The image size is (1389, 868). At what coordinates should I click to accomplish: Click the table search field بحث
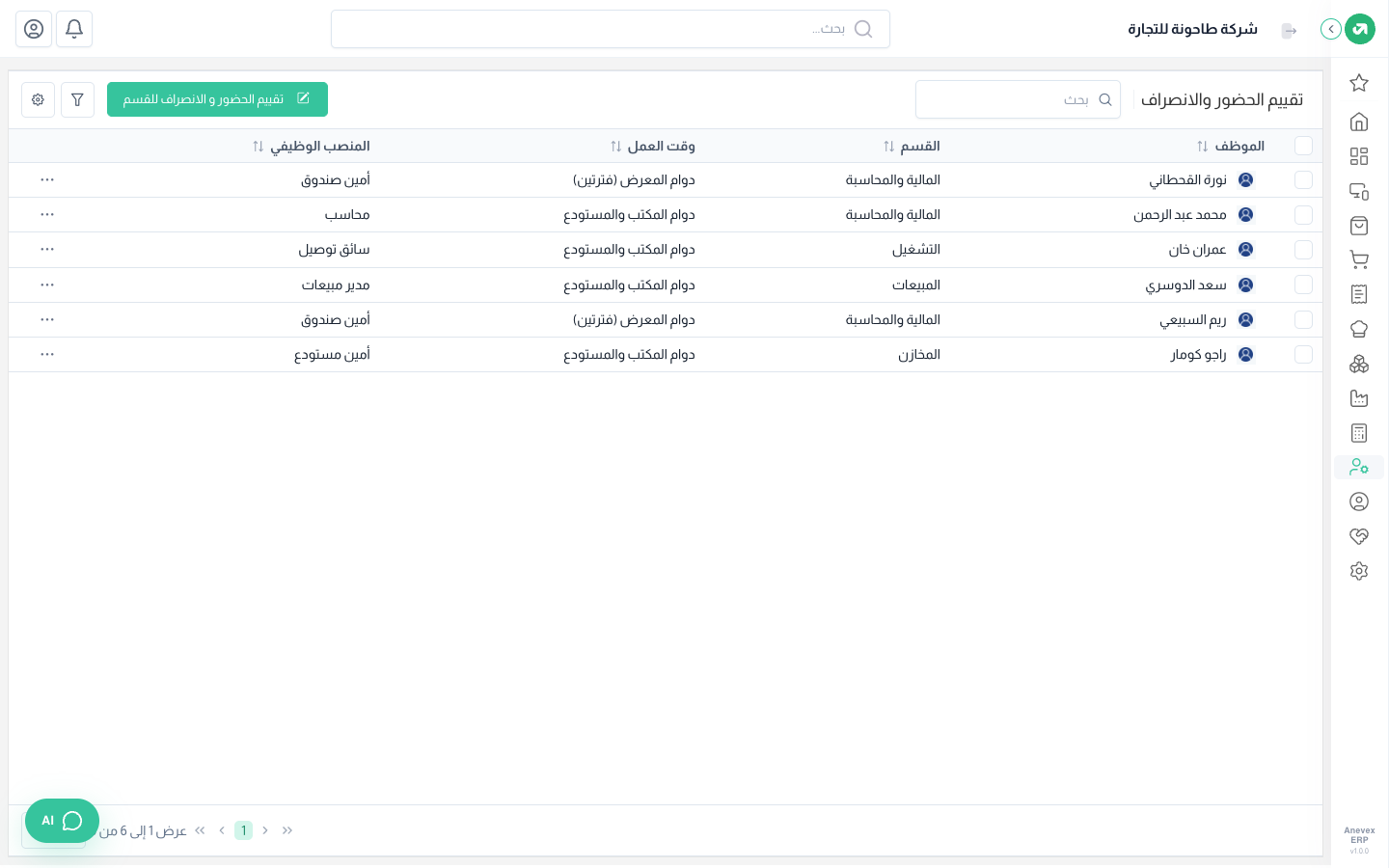coord(1018,99)
